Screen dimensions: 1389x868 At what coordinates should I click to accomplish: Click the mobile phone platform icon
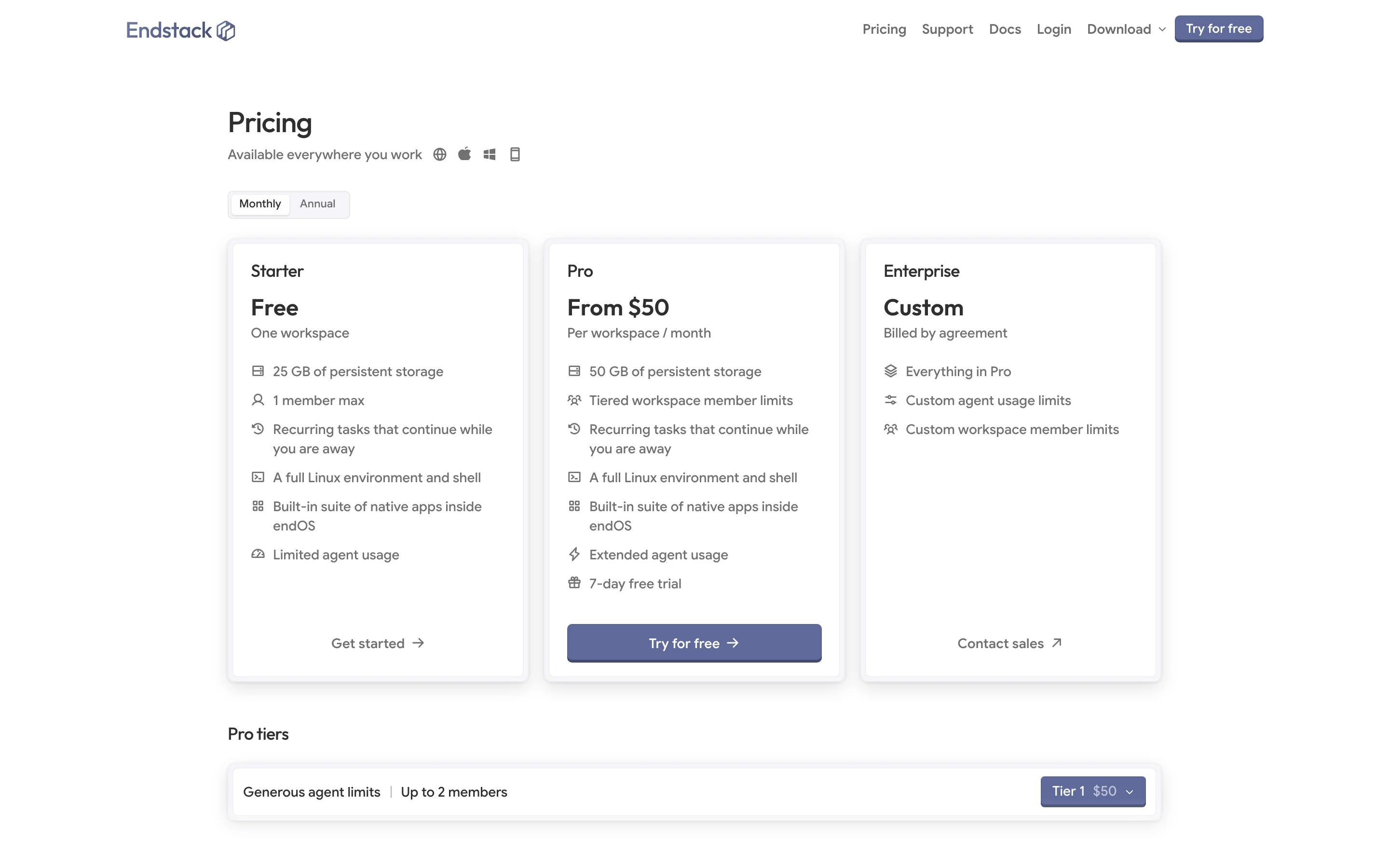click(x=515, y=154)
